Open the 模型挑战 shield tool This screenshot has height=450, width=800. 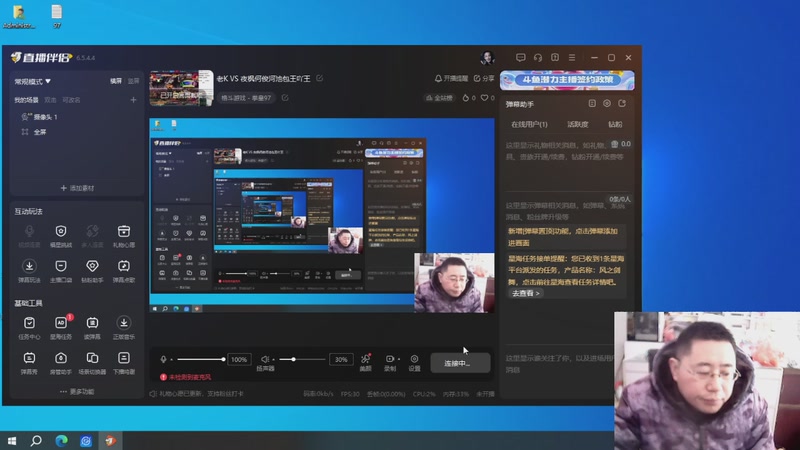coord(61,236)
